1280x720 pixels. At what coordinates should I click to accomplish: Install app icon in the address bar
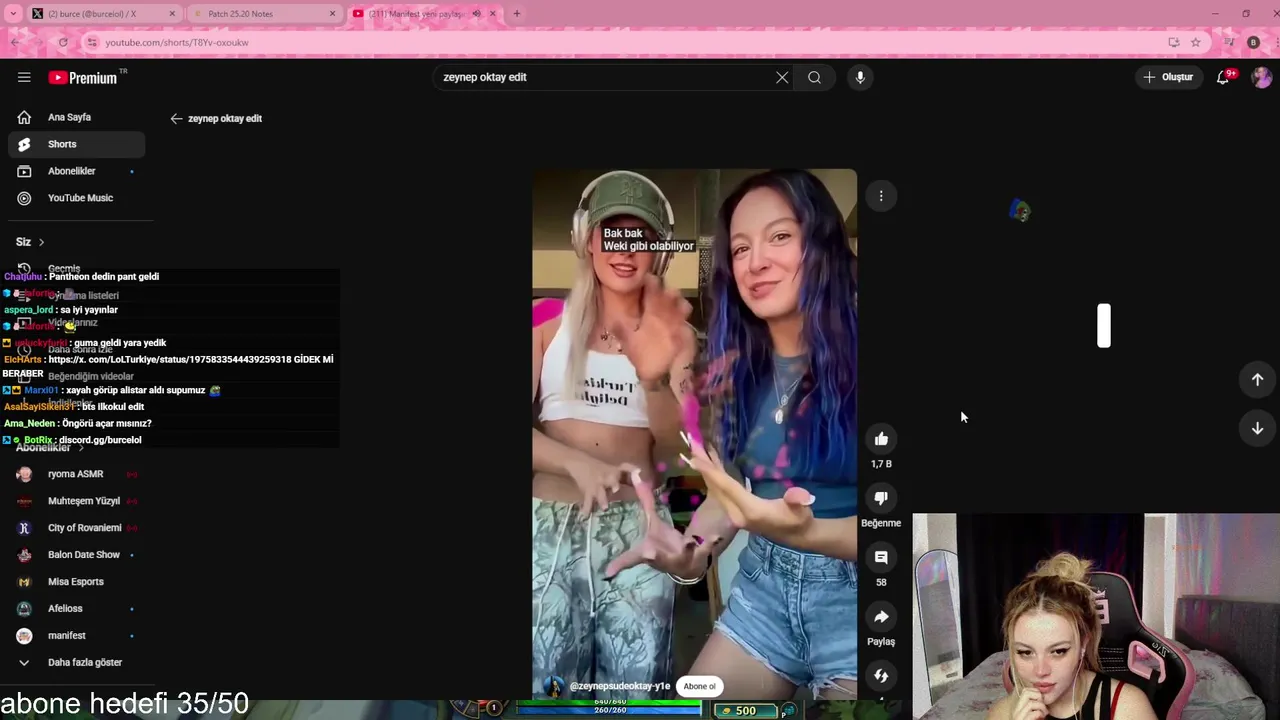[x=1173, y=42]
